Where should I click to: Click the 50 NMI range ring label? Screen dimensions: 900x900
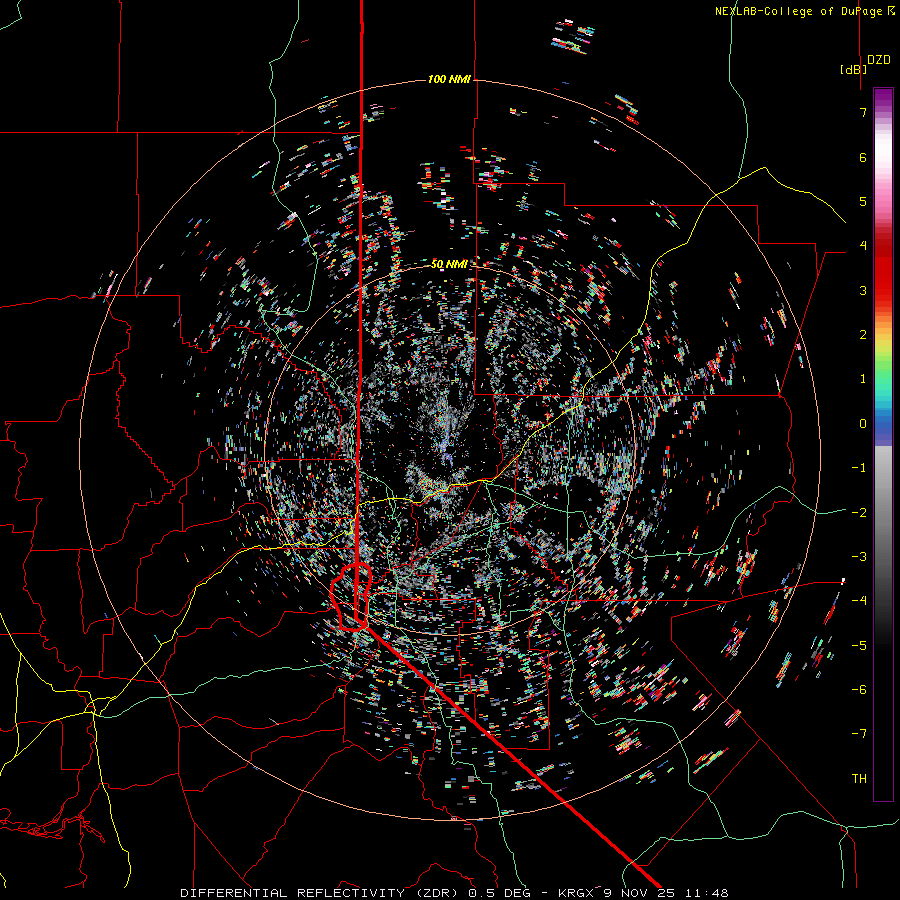[449, 264]
